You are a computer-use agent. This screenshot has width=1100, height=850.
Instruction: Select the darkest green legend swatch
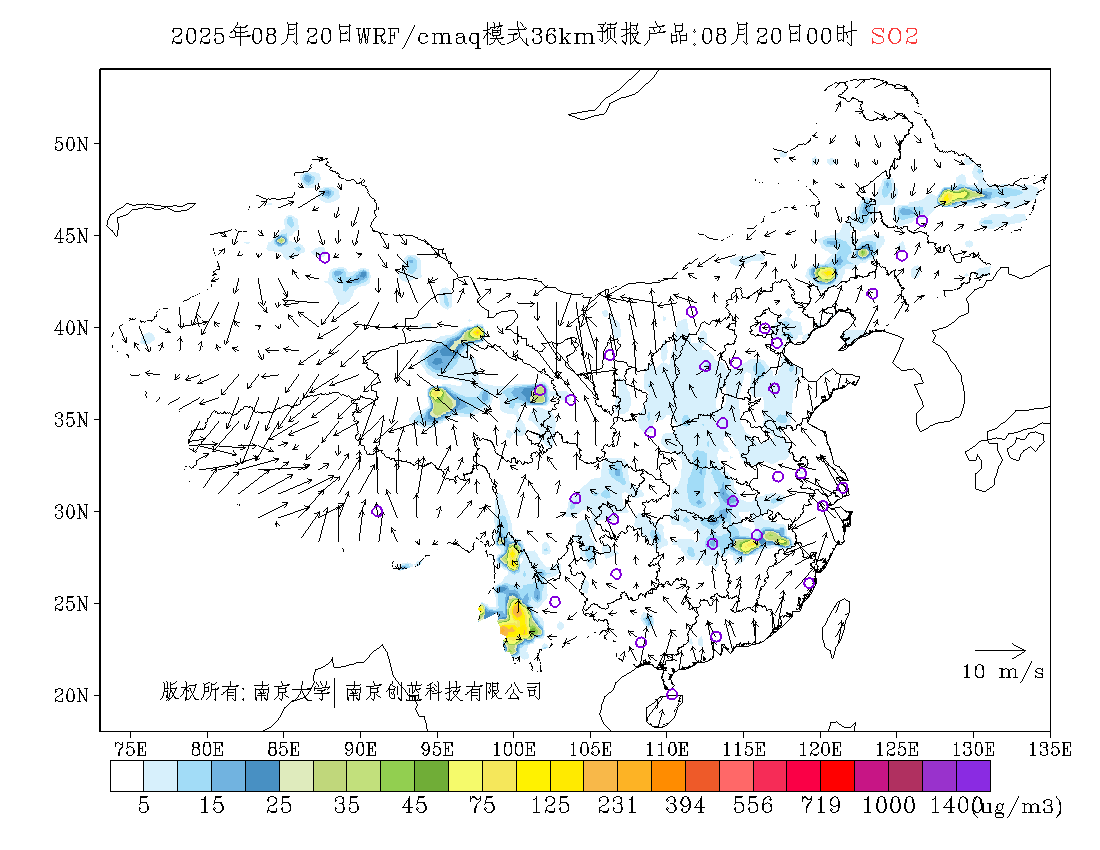tap(431, 776)
